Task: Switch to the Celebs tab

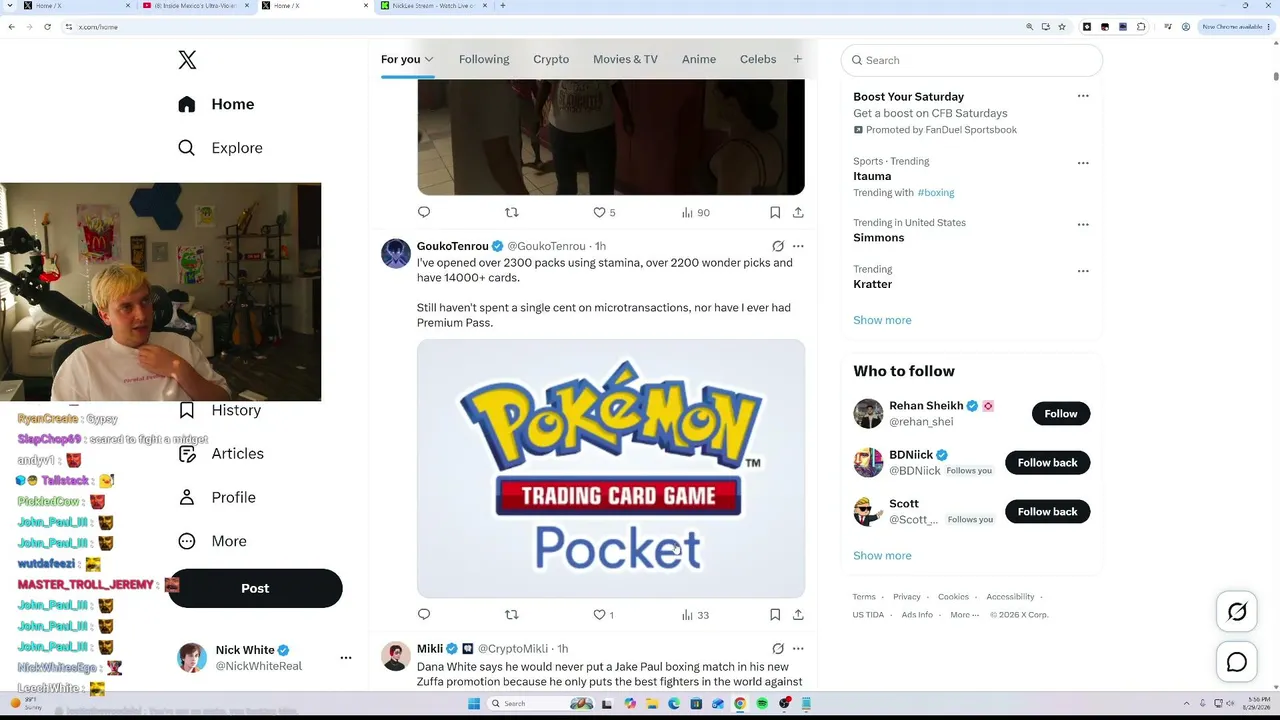Action: point(758,59)
